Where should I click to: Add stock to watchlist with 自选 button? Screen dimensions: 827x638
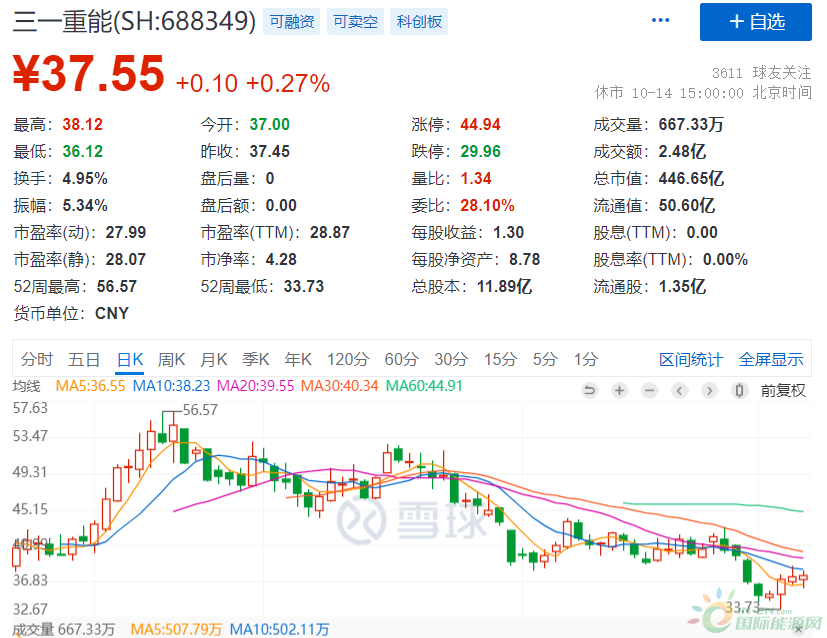[756, 22]
